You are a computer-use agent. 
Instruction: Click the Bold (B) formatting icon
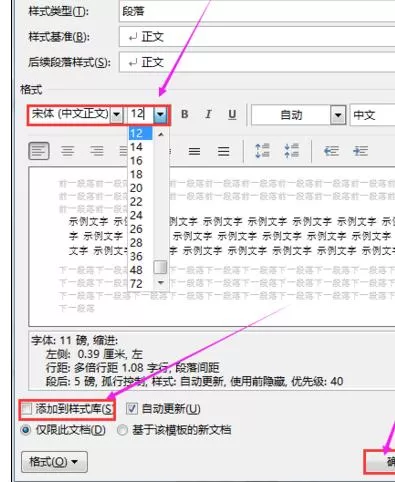[184, 115]
